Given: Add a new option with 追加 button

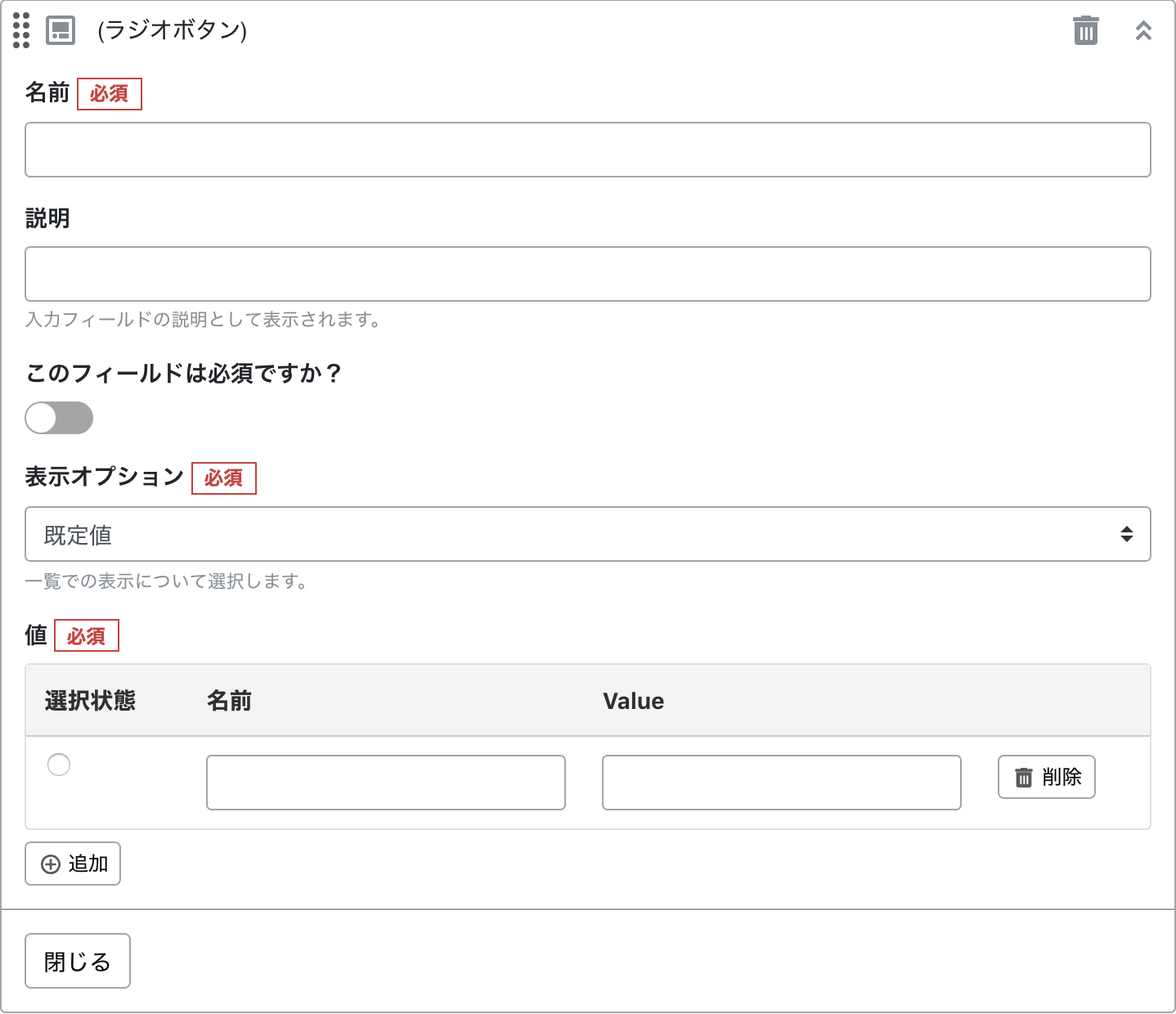Looking at the screenshot, I should 73,864.
